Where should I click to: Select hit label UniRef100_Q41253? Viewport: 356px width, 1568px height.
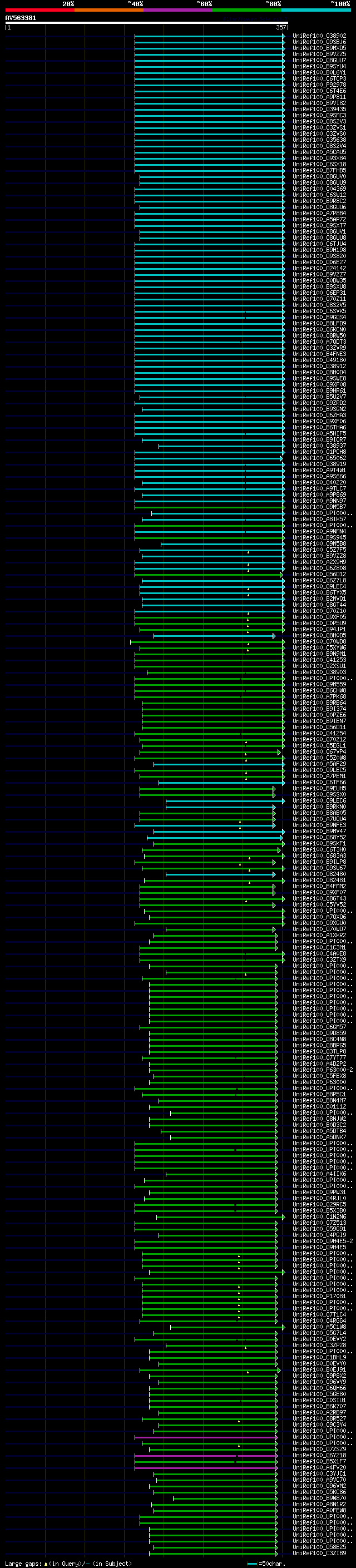pos(319,660)
